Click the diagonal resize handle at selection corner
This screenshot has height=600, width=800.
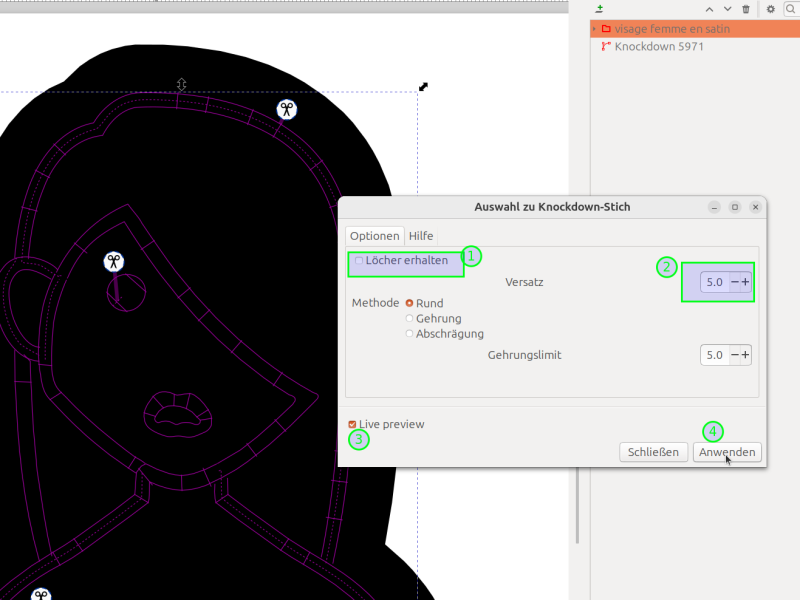423,87
